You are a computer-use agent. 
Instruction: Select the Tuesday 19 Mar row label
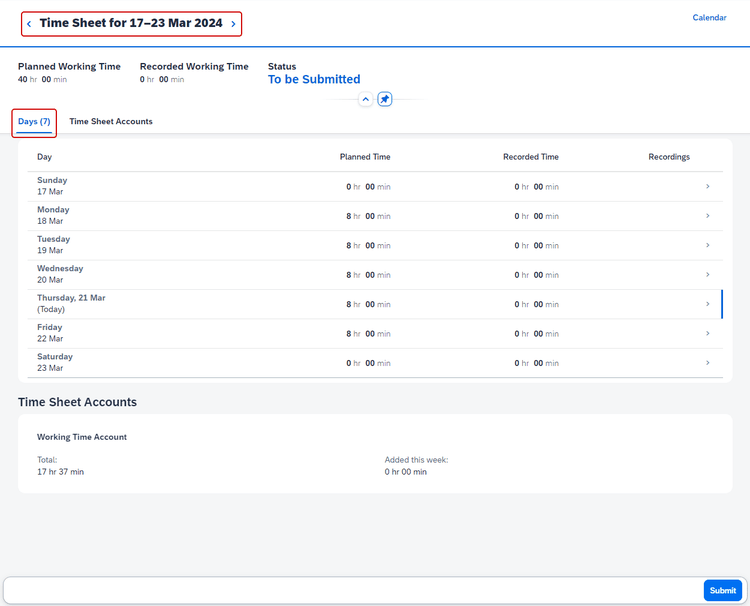(54, 244)
